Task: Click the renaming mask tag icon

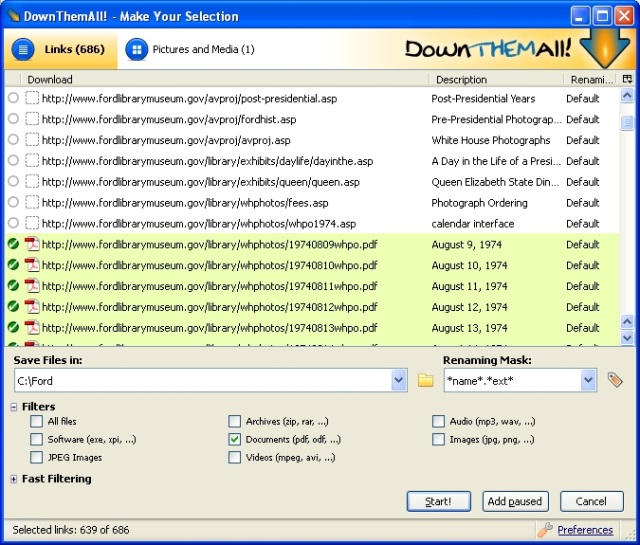Action: pos(615,380)
